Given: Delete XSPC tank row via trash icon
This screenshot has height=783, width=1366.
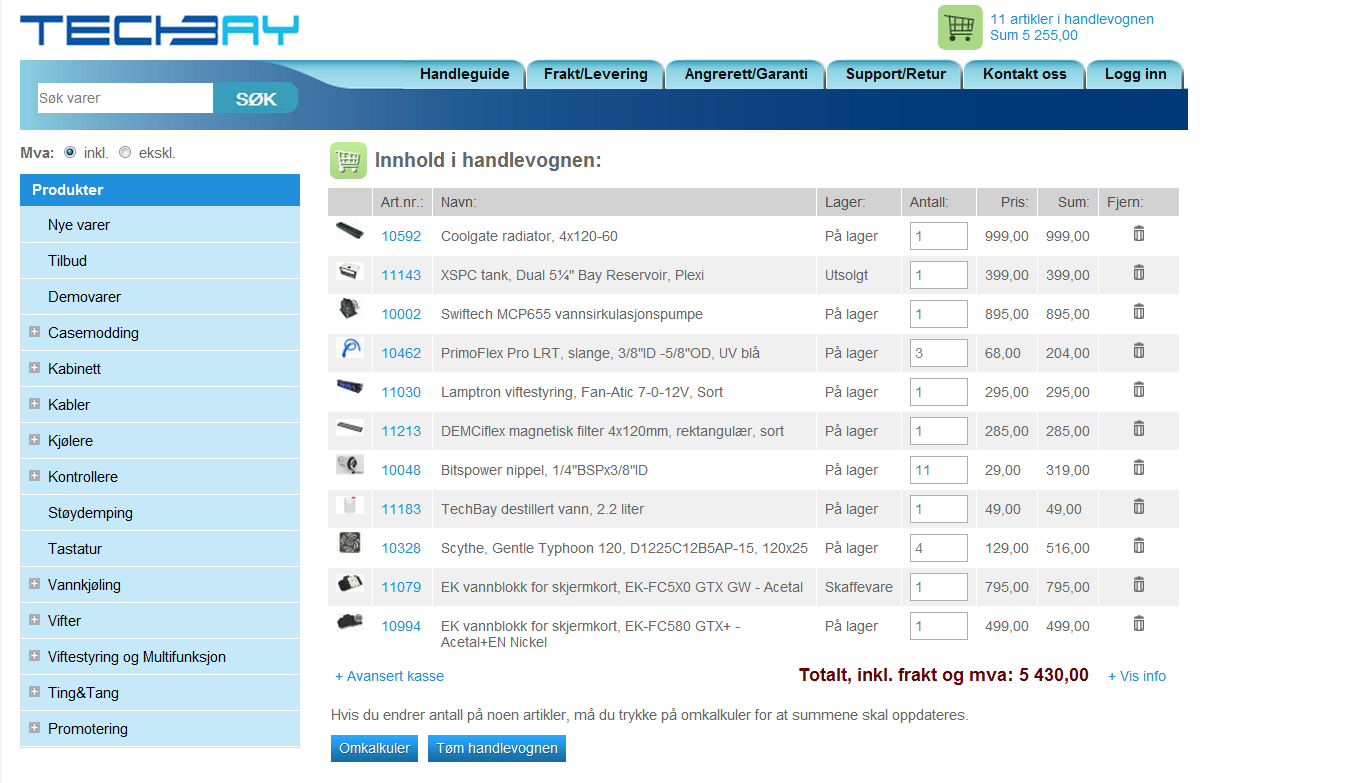Looking at the screenshot, I should tap(1138, 273).
